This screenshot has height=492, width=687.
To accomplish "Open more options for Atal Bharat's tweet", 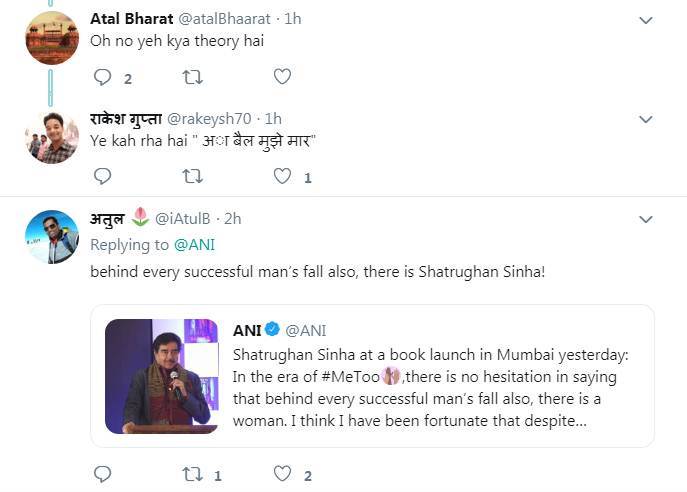I will [x=646, y=20].
